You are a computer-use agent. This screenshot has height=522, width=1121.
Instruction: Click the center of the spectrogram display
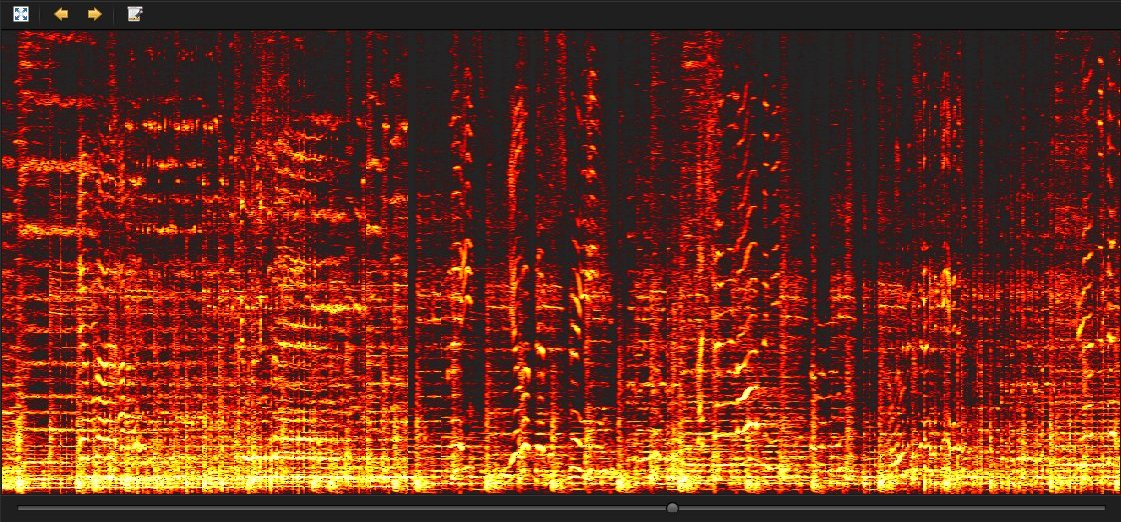click(560, 262)
